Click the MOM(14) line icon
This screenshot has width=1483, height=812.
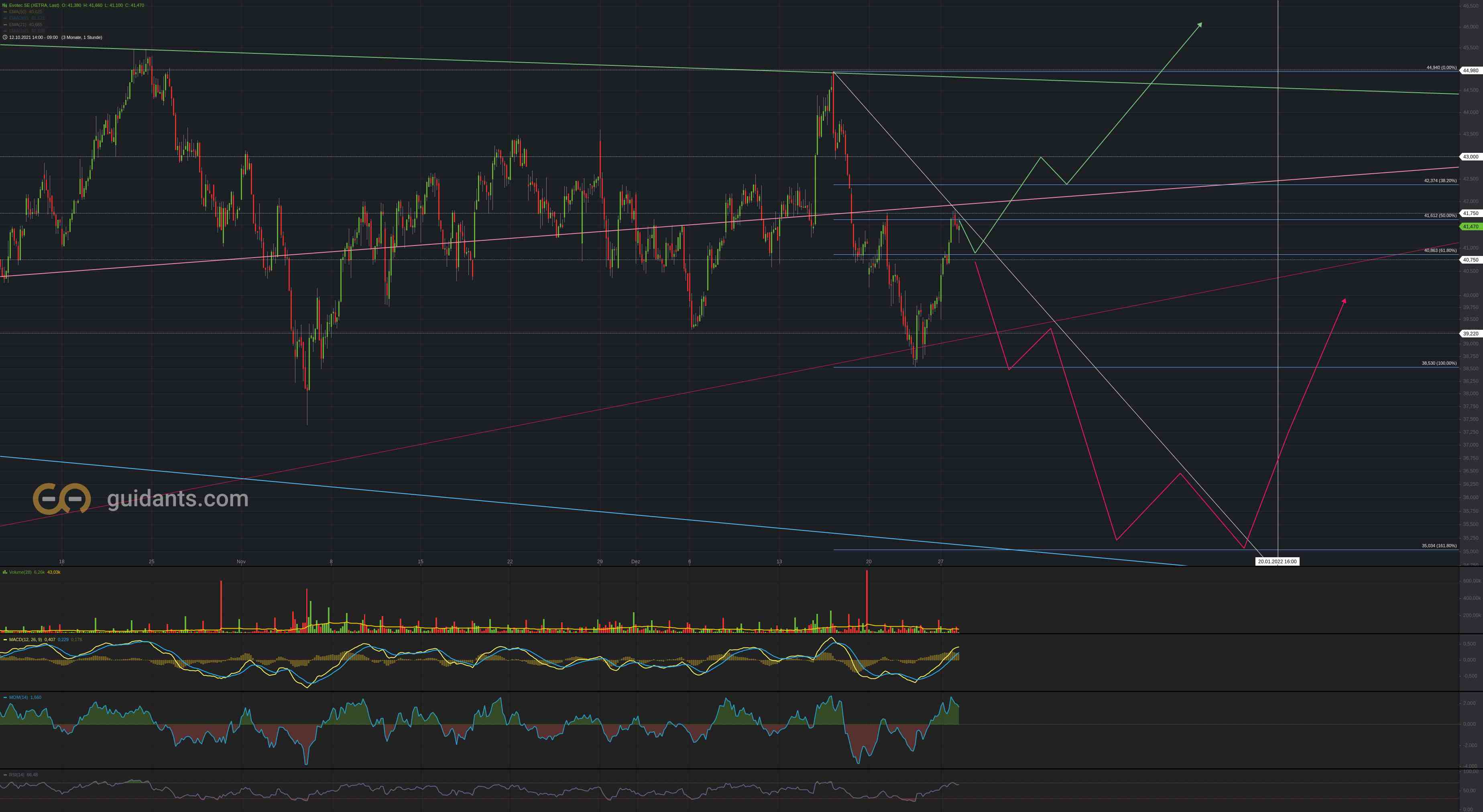click(x=5, y=698)
